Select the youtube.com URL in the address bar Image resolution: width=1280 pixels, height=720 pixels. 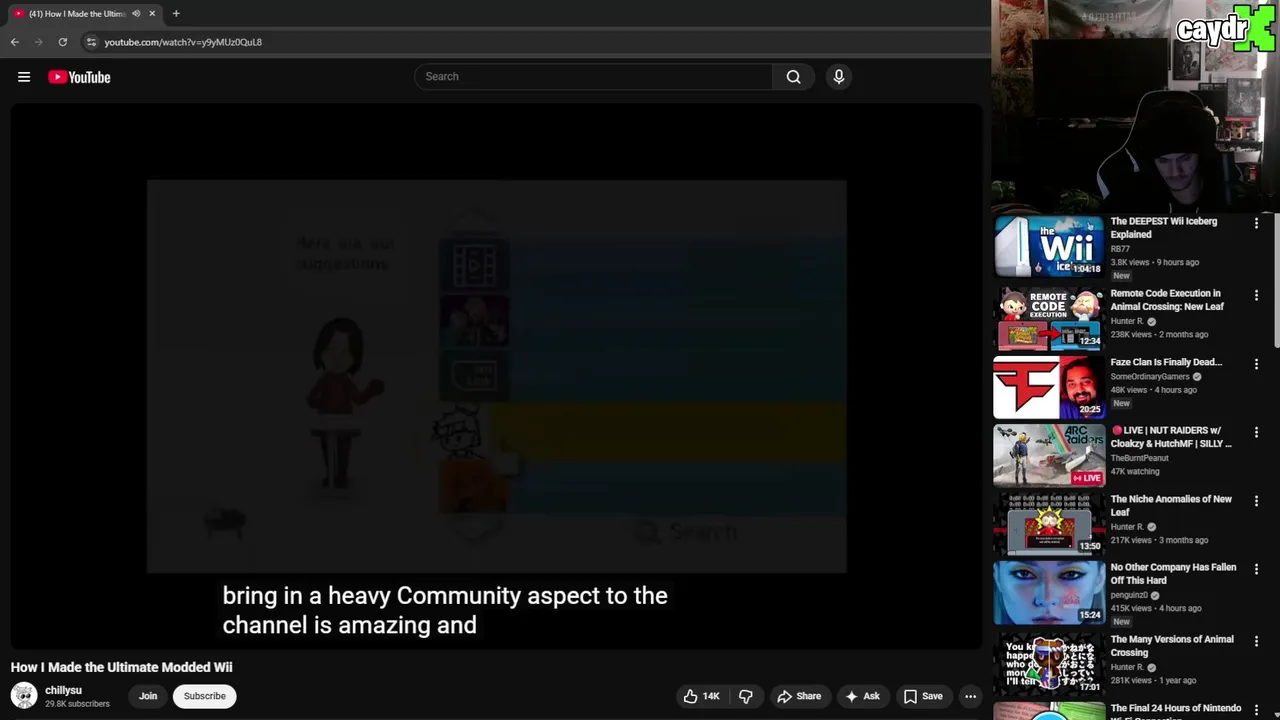[183, 42]
